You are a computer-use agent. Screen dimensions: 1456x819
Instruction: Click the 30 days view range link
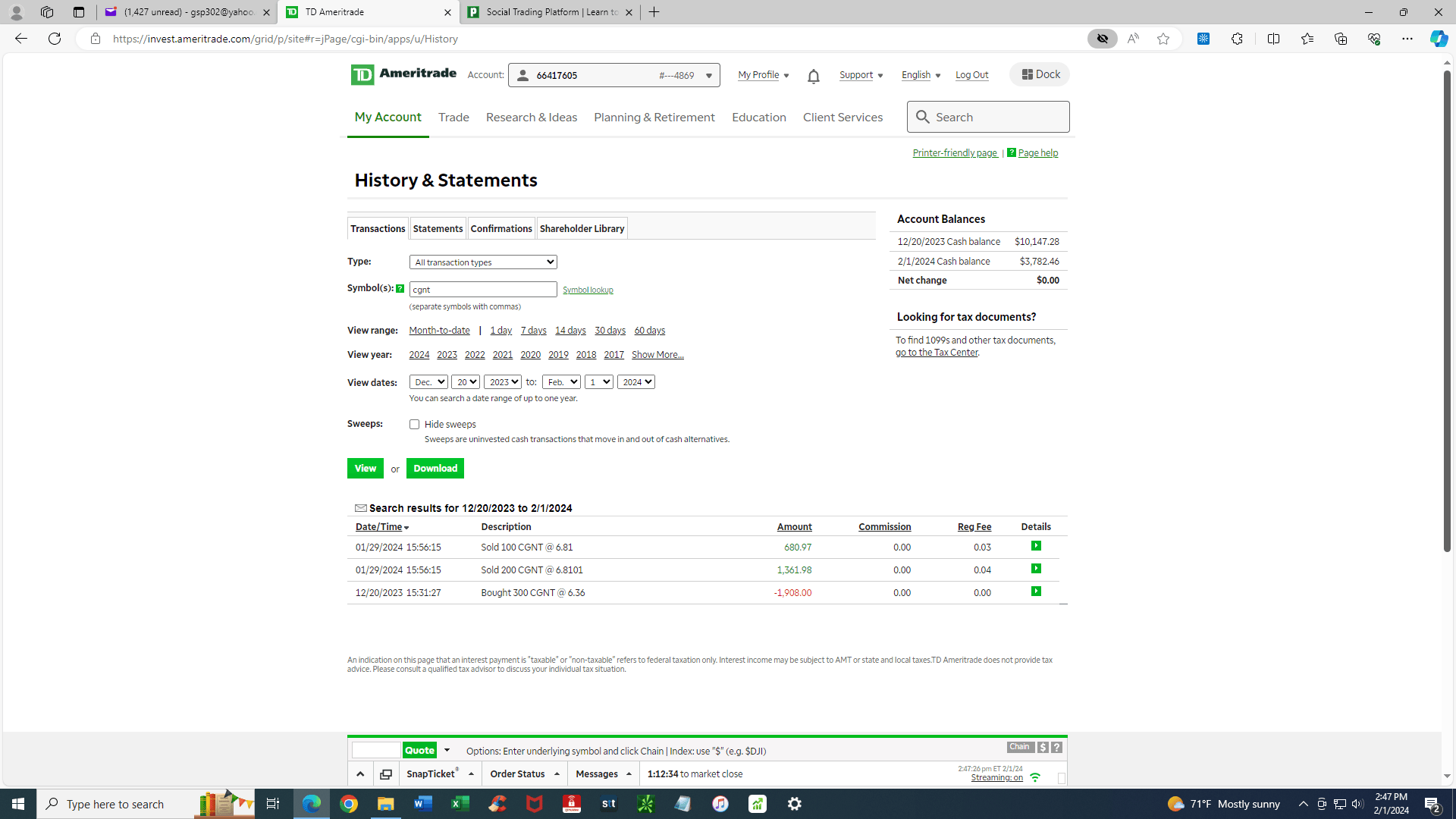point(610,331)
